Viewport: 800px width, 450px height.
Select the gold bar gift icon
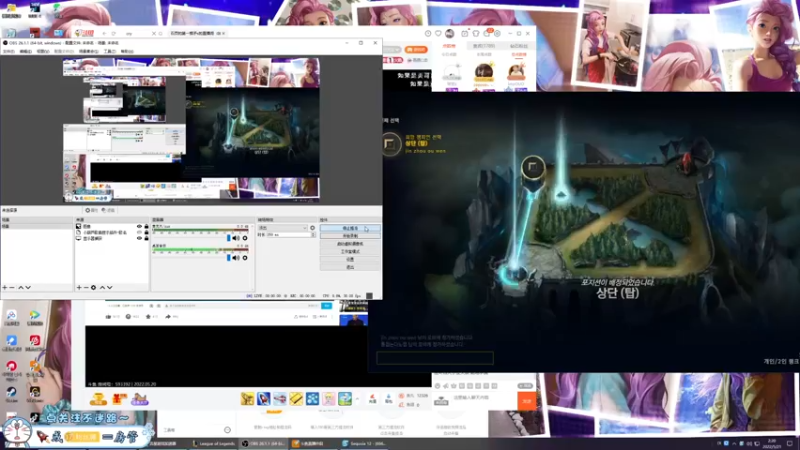pos(296,398)
